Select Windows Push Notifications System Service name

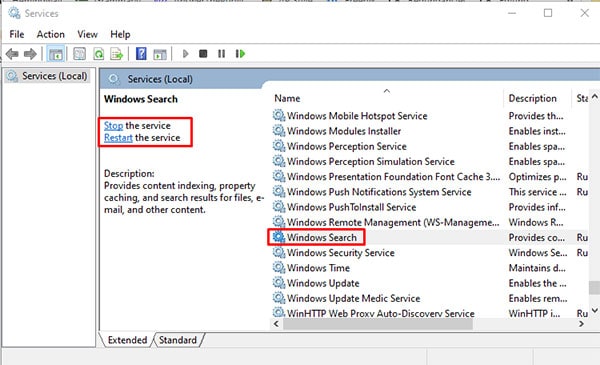click(x=379, y=192)
